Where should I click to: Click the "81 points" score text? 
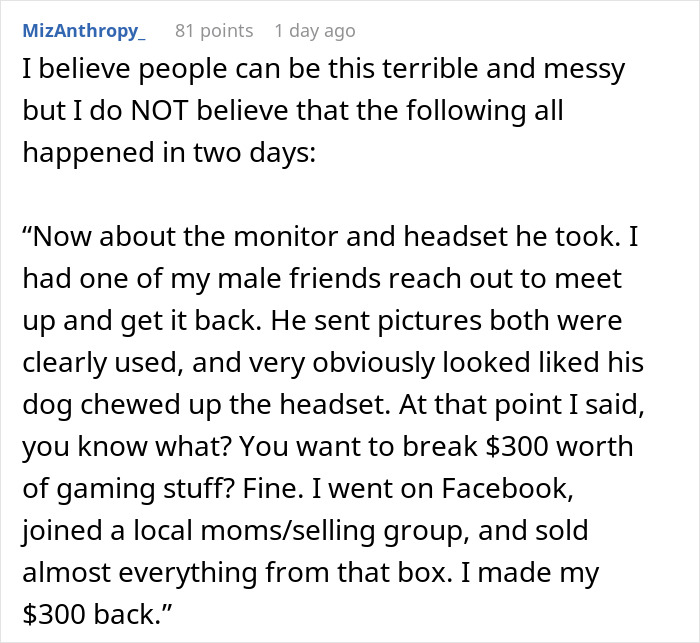coord(214,31)
